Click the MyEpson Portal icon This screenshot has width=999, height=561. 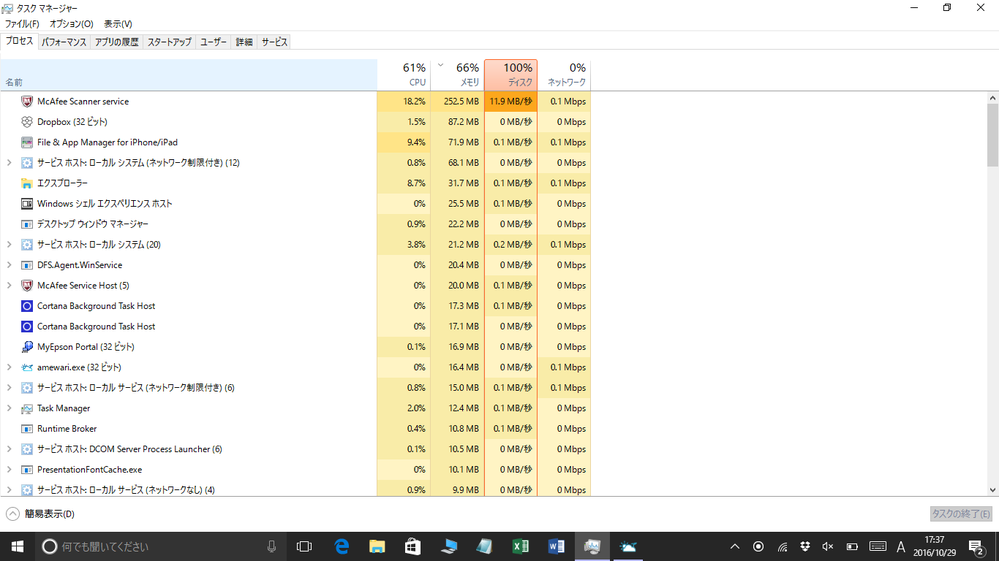click(27, 347)
